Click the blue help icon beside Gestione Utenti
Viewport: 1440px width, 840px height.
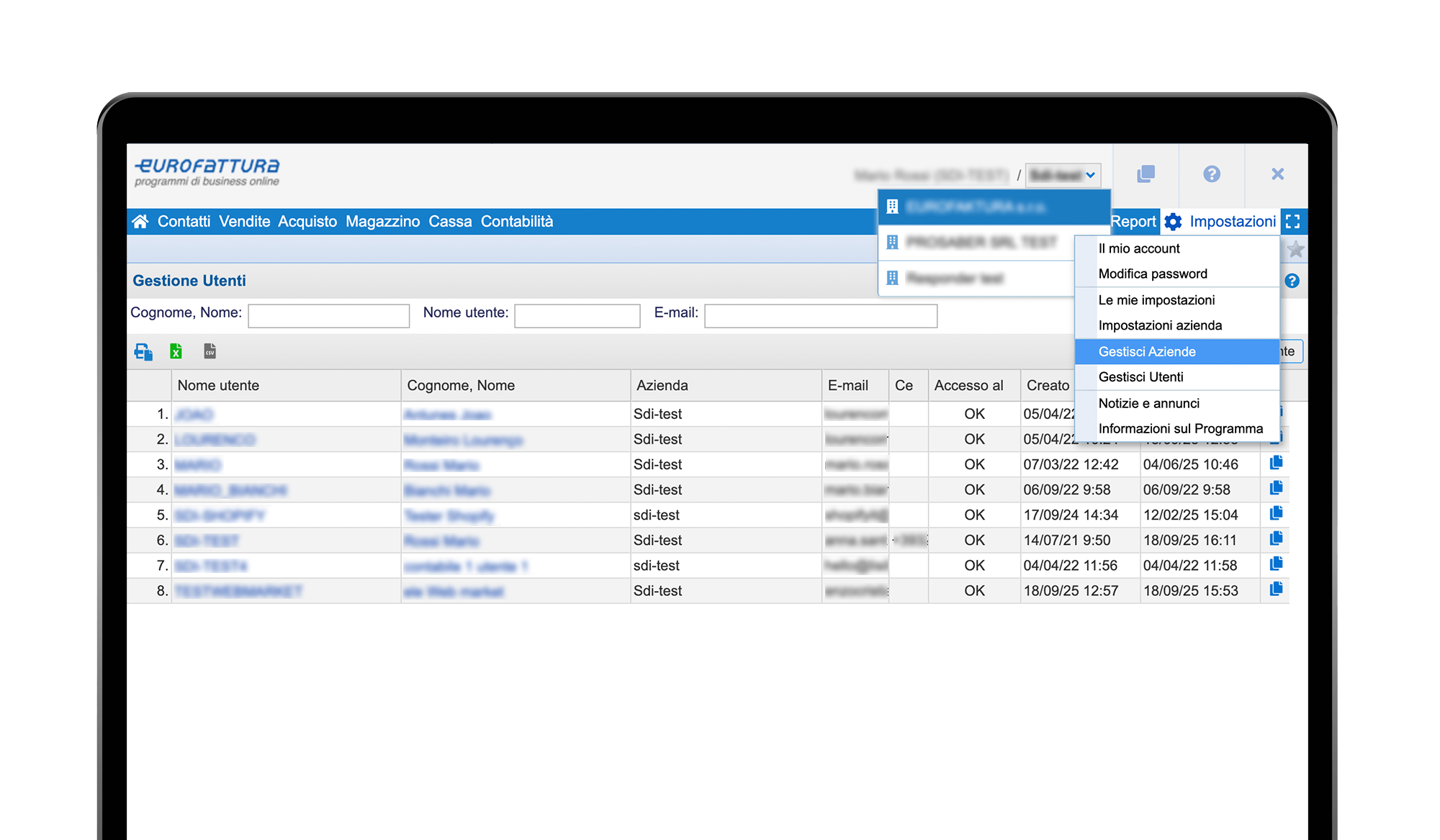[1292, 281]
